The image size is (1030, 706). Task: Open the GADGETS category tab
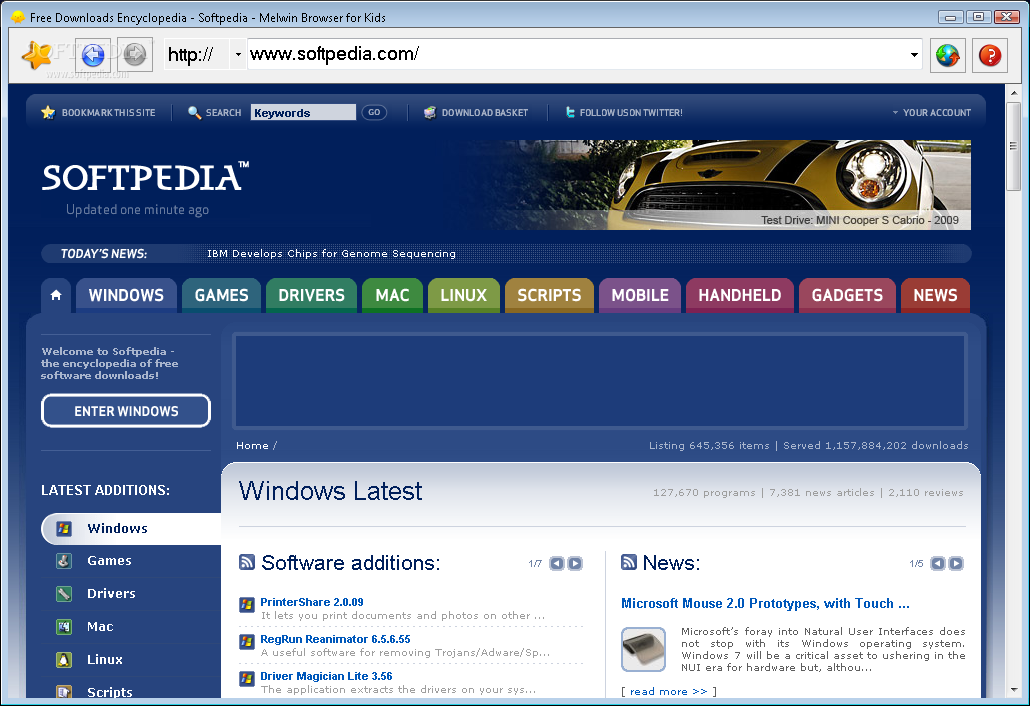847,296
